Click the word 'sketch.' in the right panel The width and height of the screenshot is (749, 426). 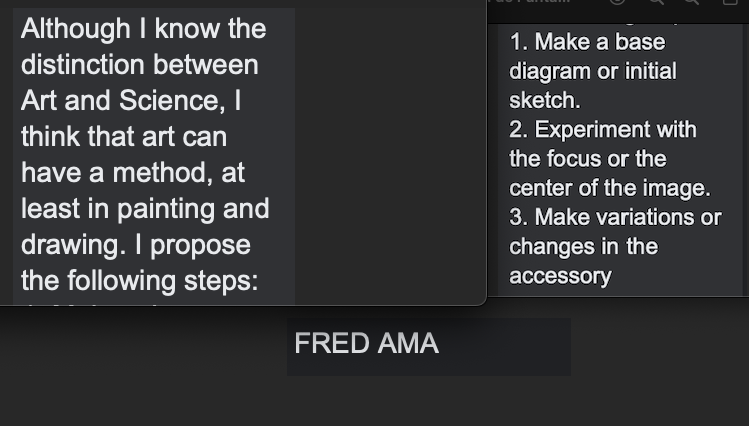tap(545, 101)
